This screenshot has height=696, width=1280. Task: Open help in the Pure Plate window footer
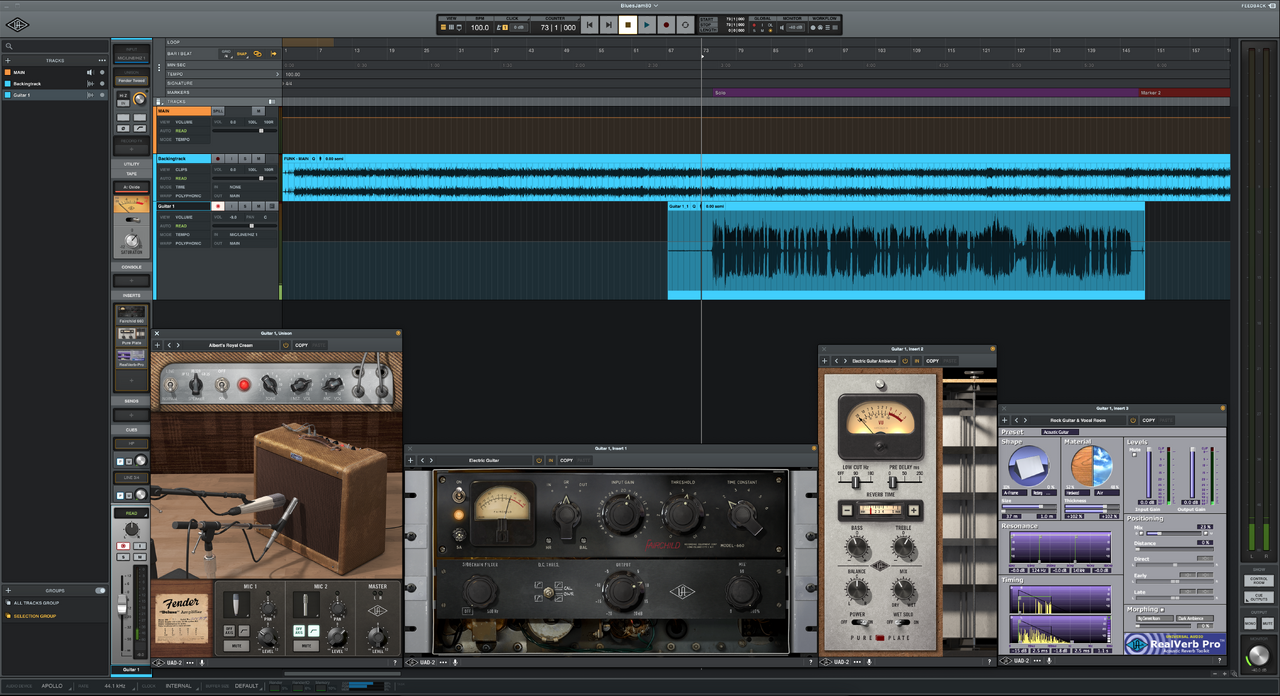coord(992,662)
